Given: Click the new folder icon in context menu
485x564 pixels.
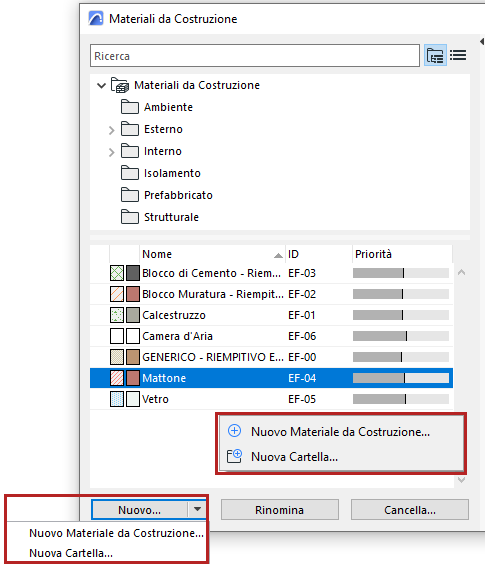Looking at the screenshot, I should coord(235,456).
